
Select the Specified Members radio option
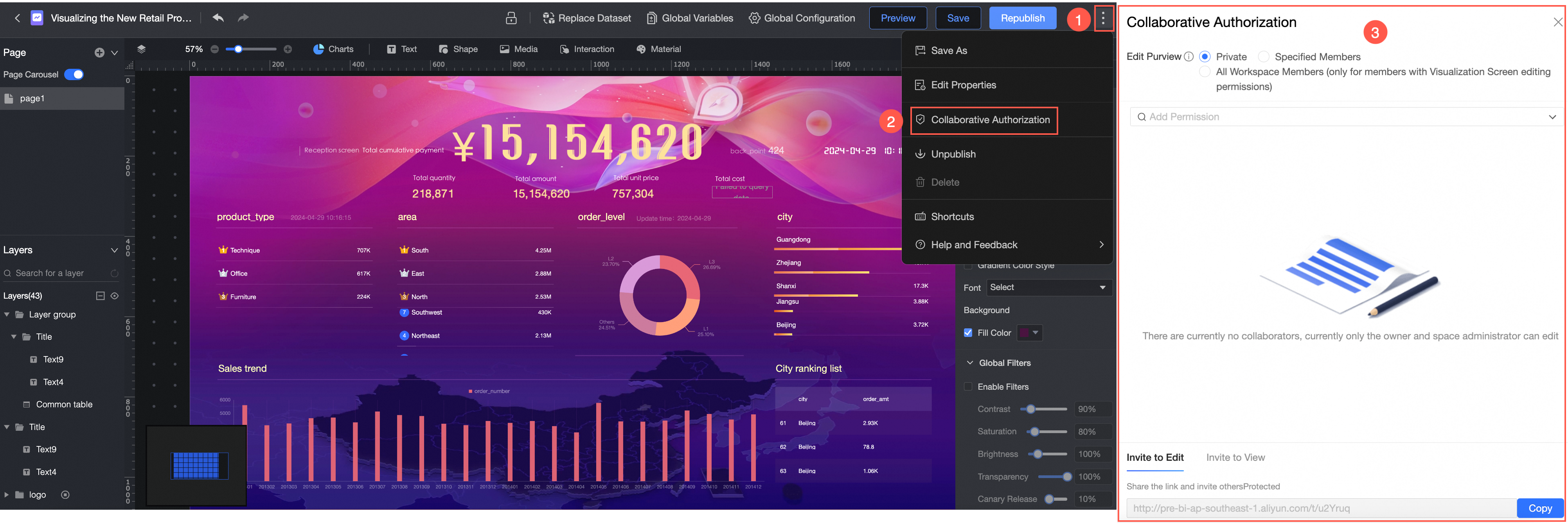pos(1264,57)
